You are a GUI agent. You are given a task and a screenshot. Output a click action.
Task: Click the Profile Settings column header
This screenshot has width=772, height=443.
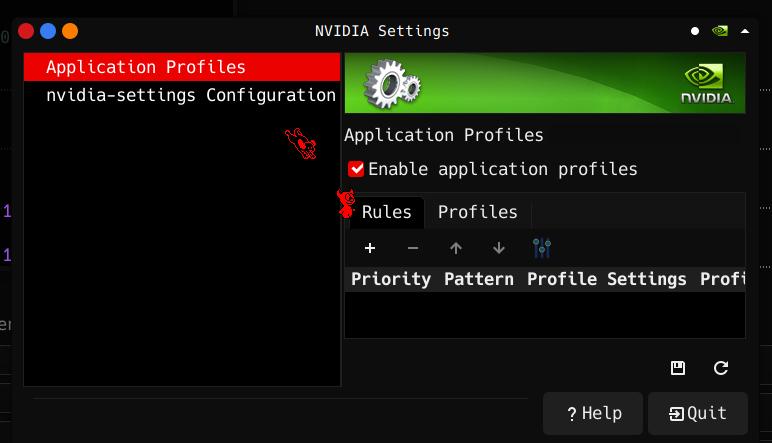click(607, 279)
